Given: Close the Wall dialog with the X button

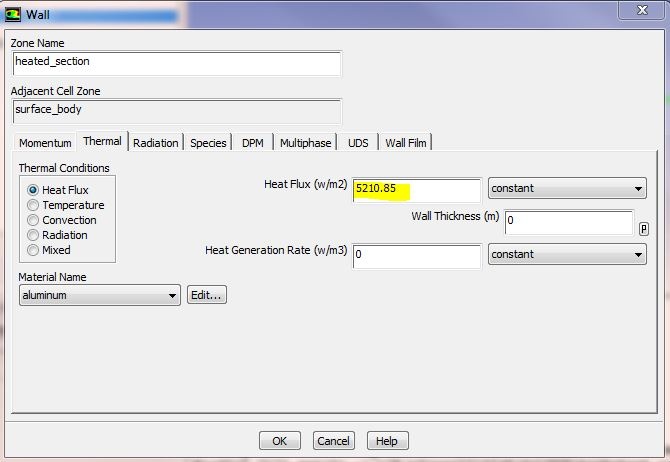Looking at the screenshot, I should [x=642, y=10].
